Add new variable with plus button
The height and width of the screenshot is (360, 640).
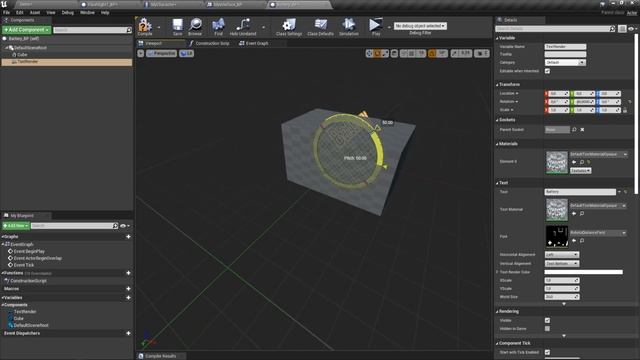tap(128, 298)
